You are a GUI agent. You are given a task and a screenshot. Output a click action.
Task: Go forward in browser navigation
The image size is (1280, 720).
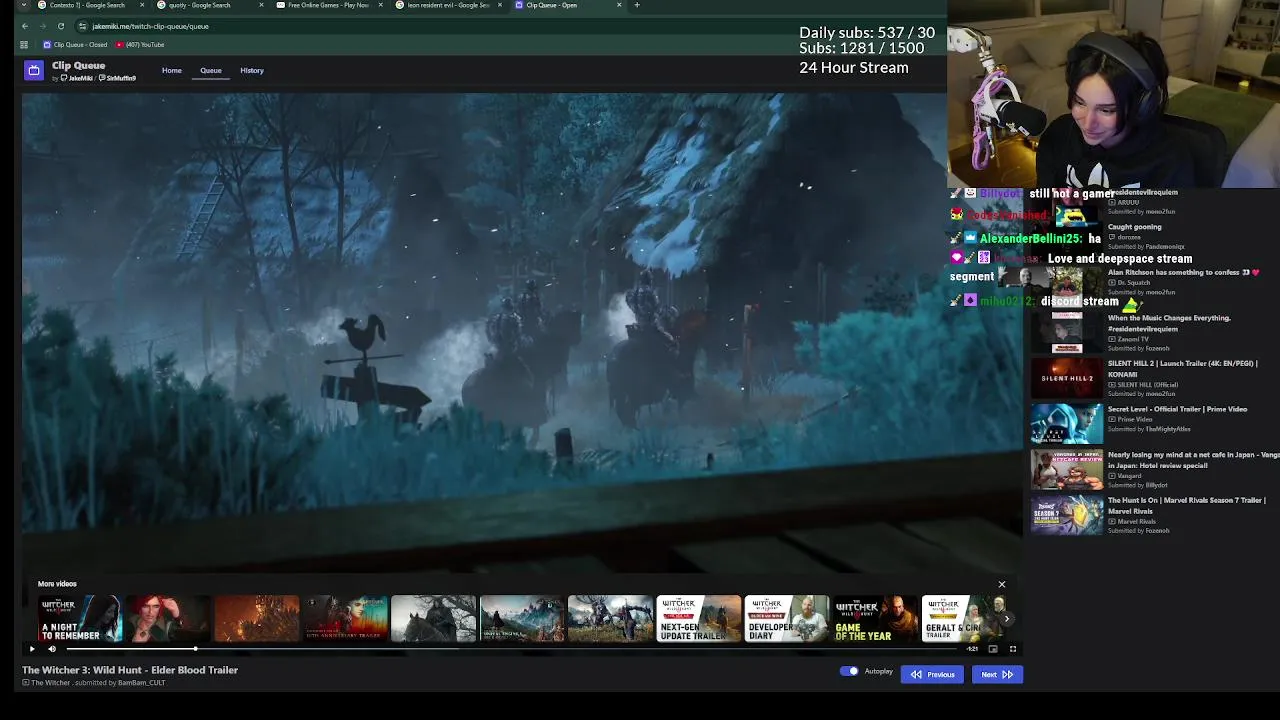point(43,26)
